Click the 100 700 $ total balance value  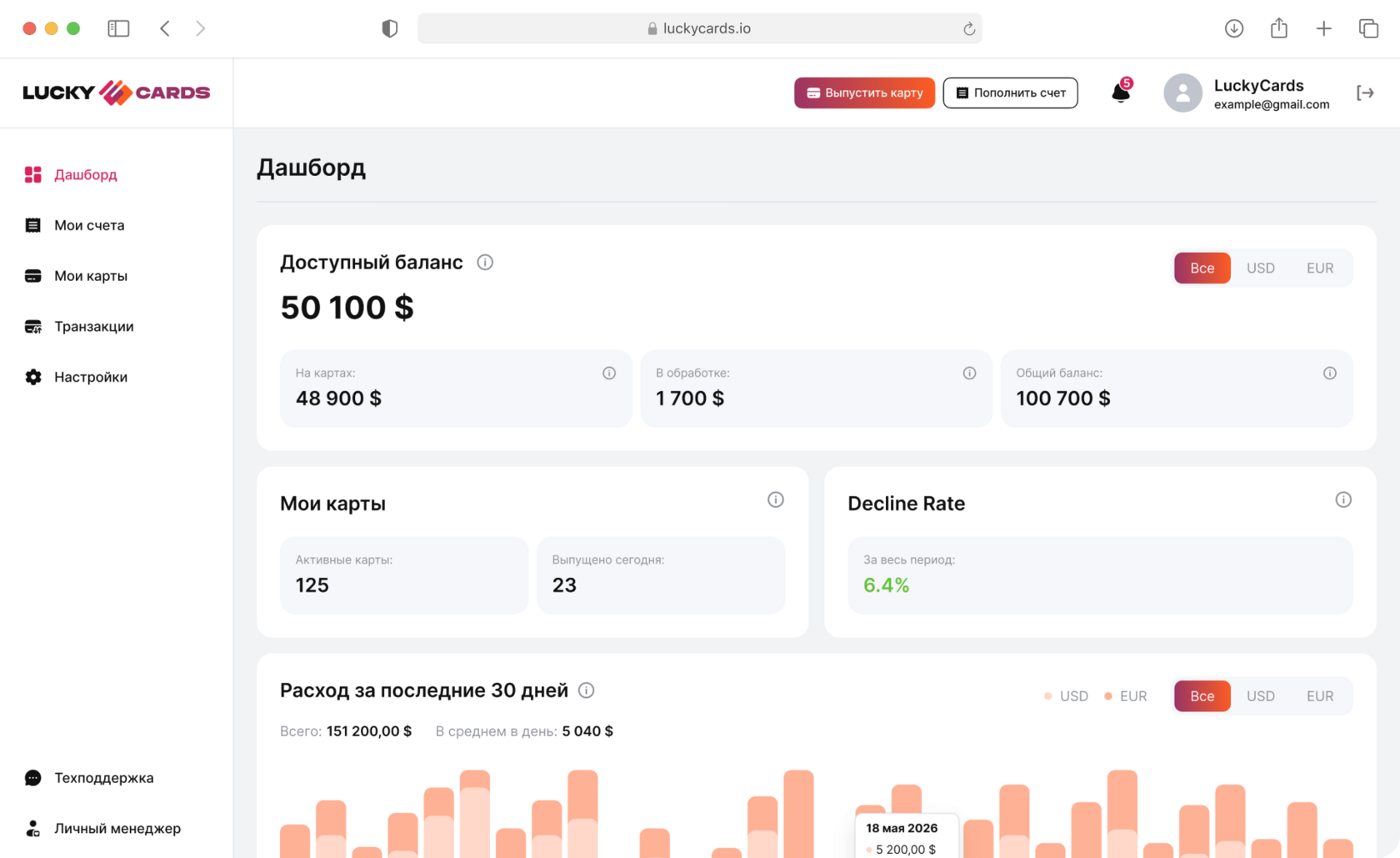tap(1063, 399)
